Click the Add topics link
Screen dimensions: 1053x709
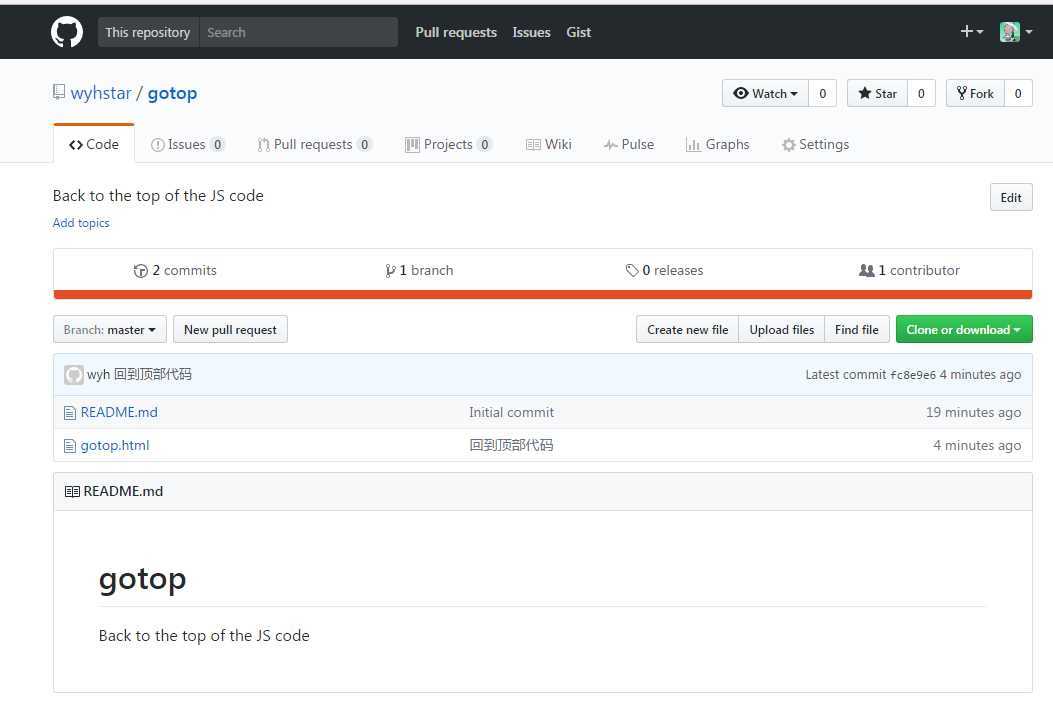click(81, 223)
